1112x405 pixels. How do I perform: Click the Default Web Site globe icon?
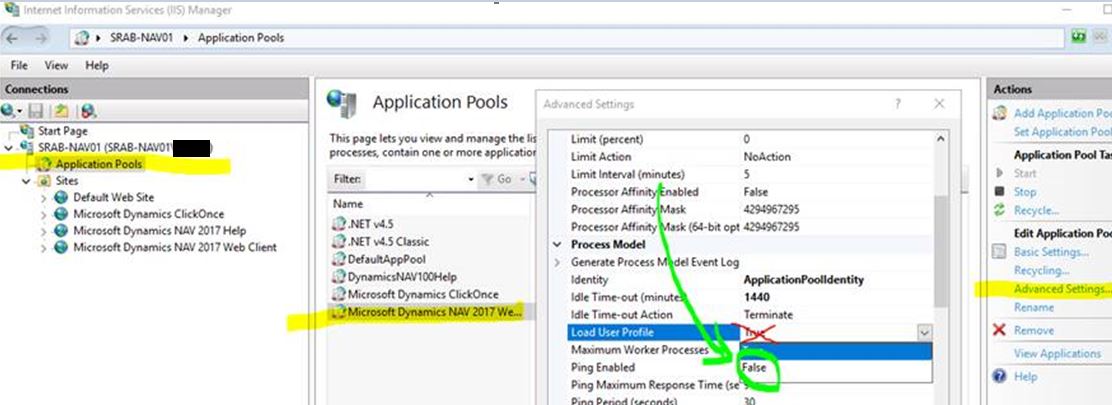tap(61, 197)
